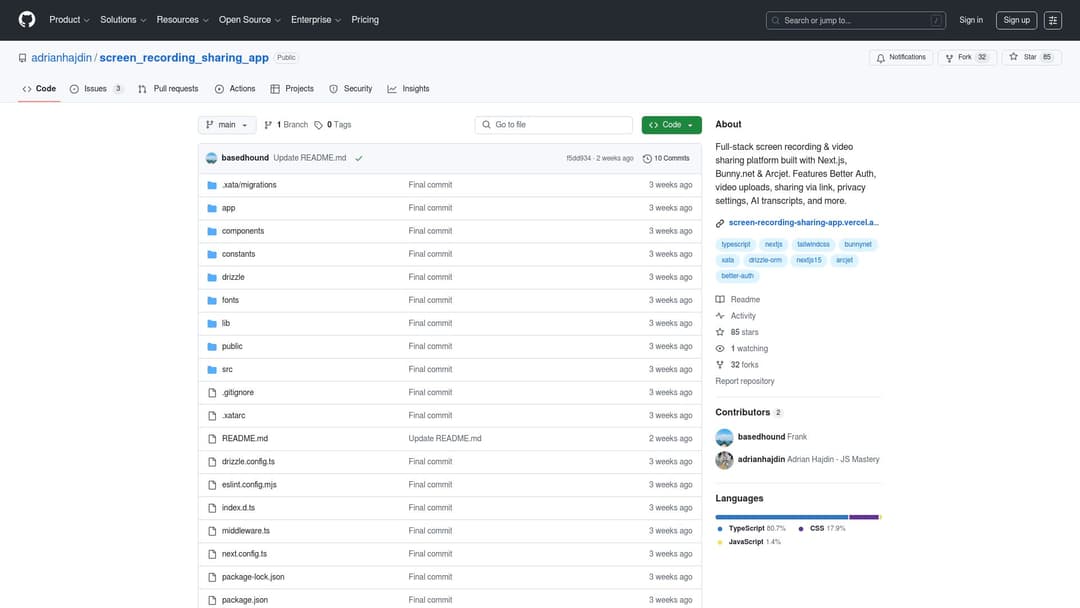The image size is (1080, 608).
Task: Expand the Resources menu
Action: pyautogui.click(x=182, y=20)
